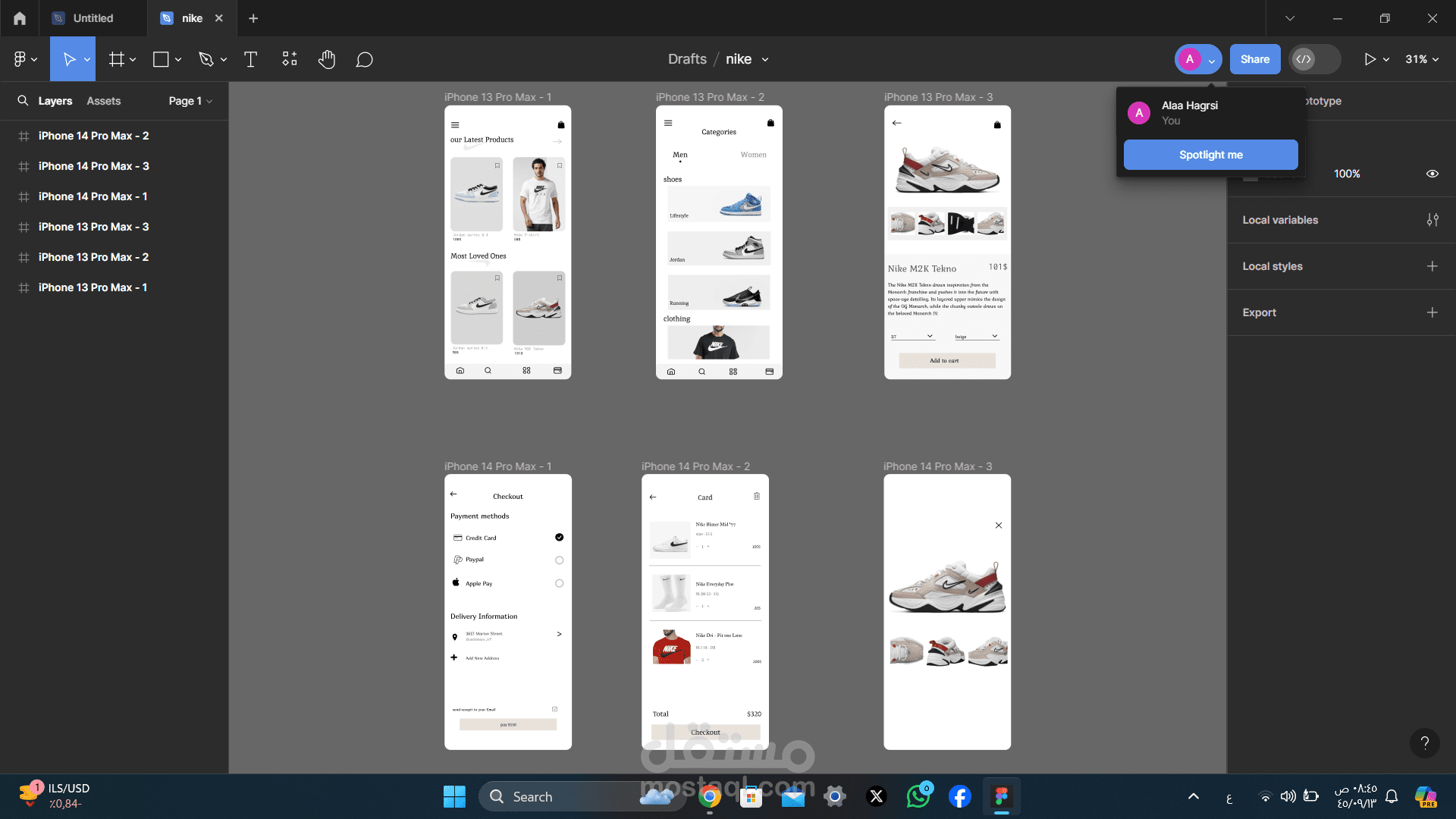Open a new tab with plus icon

click(x=253, y=18)
